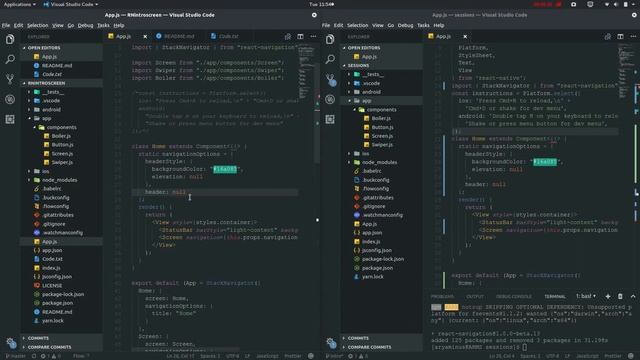Open package.json in right explorer
The image size is (640, 360).
point(377,268)
